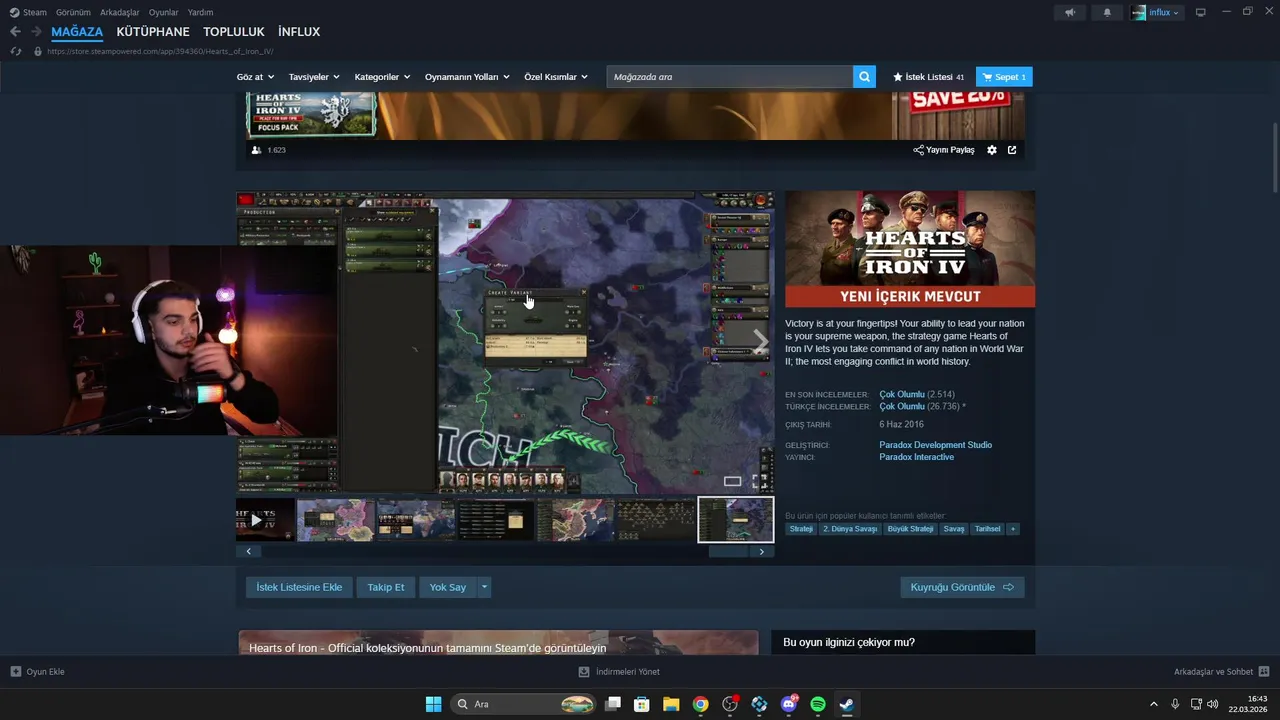Screen dimensions: 1280x720
Task: Open Paradox Interactive publisher link
Action: 916,457
